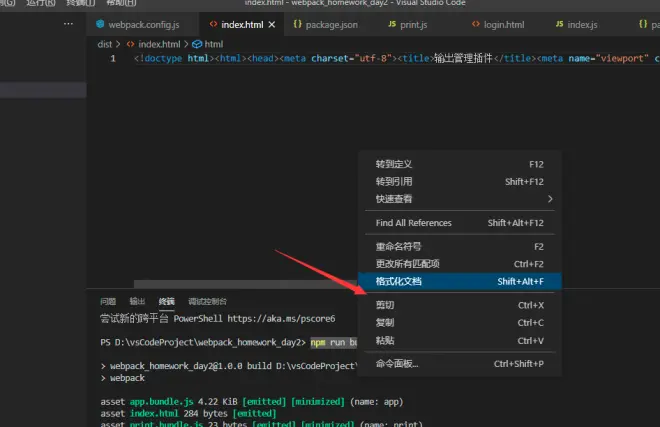Switch to the 终端 panel tab
The width and height of the screenshot is (660, 427).
point(167,302)
